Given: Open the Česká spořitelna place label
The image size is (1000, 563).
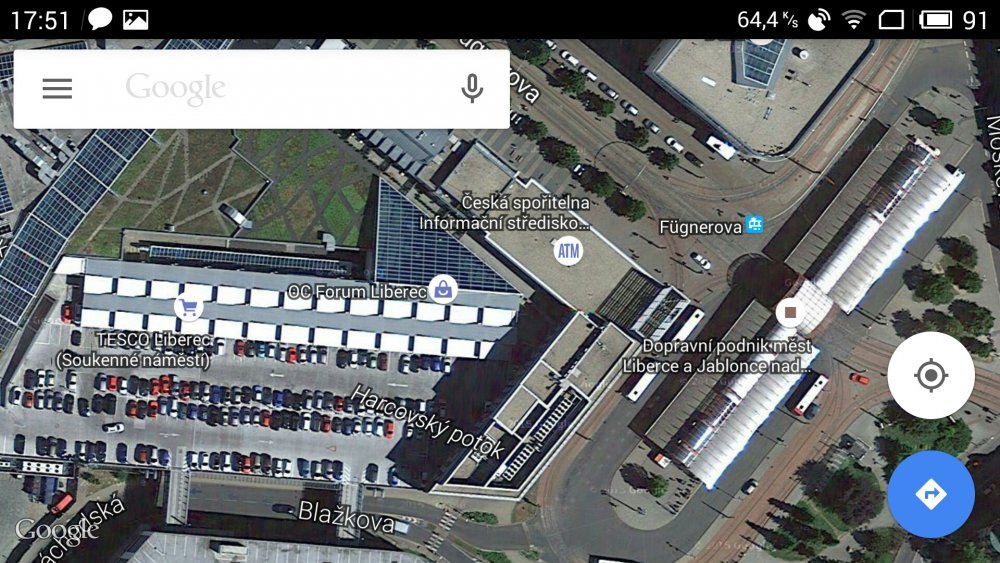Looking at the screenshot, I should pyautogui.click(x=526, y=203).
